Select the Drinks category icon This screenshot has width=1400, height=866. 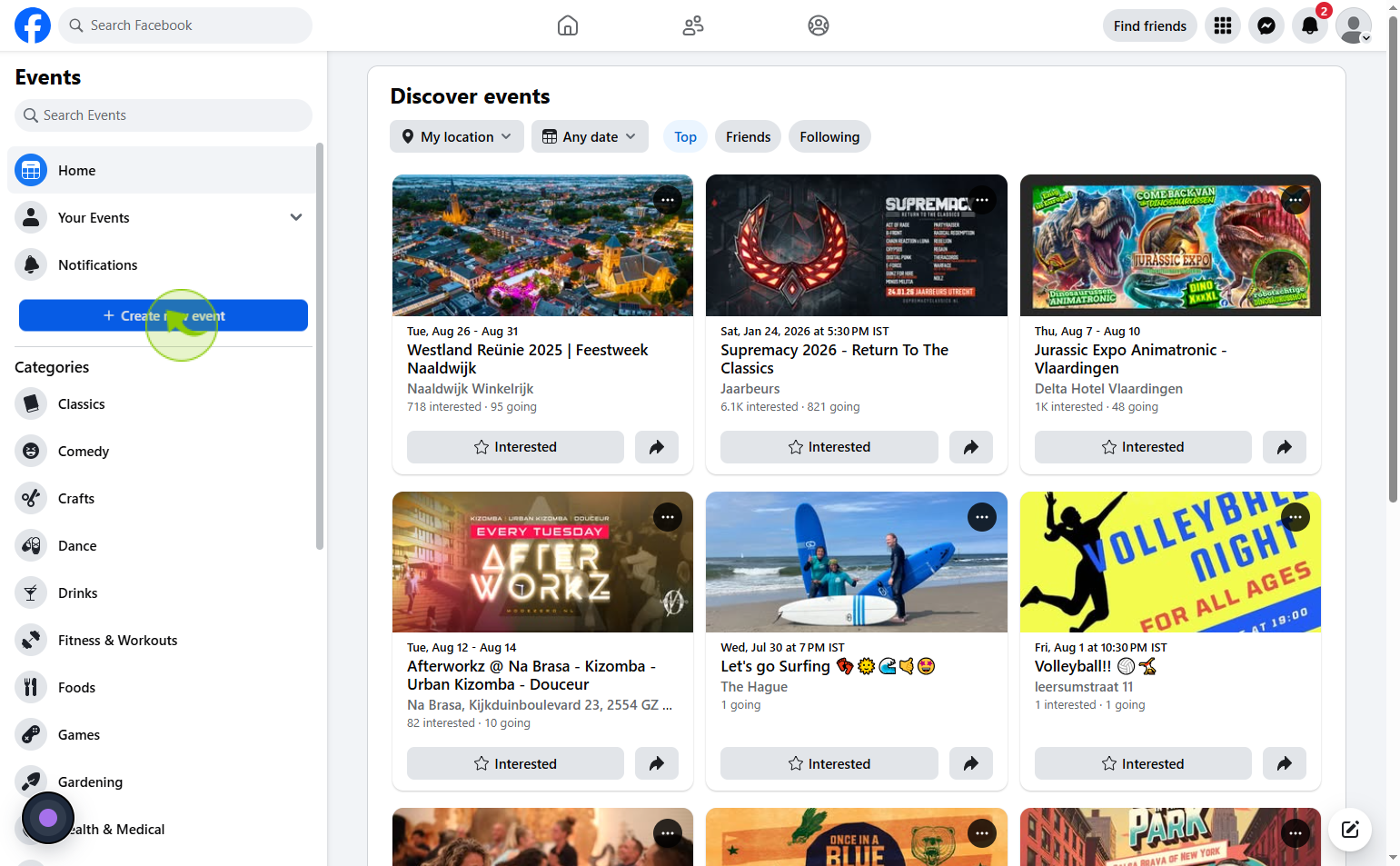(x=31, y=592)
